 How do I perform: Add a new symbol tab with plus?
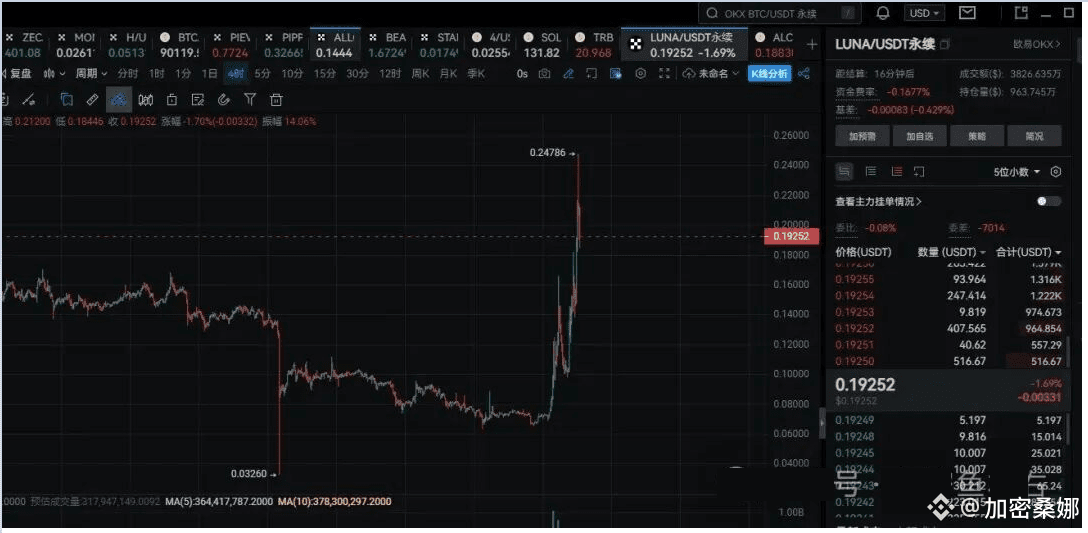(812, 44)
